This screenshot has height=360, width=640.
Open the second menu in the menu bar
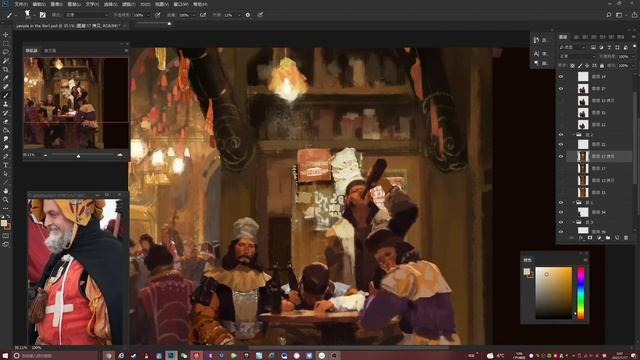[39, 4]
